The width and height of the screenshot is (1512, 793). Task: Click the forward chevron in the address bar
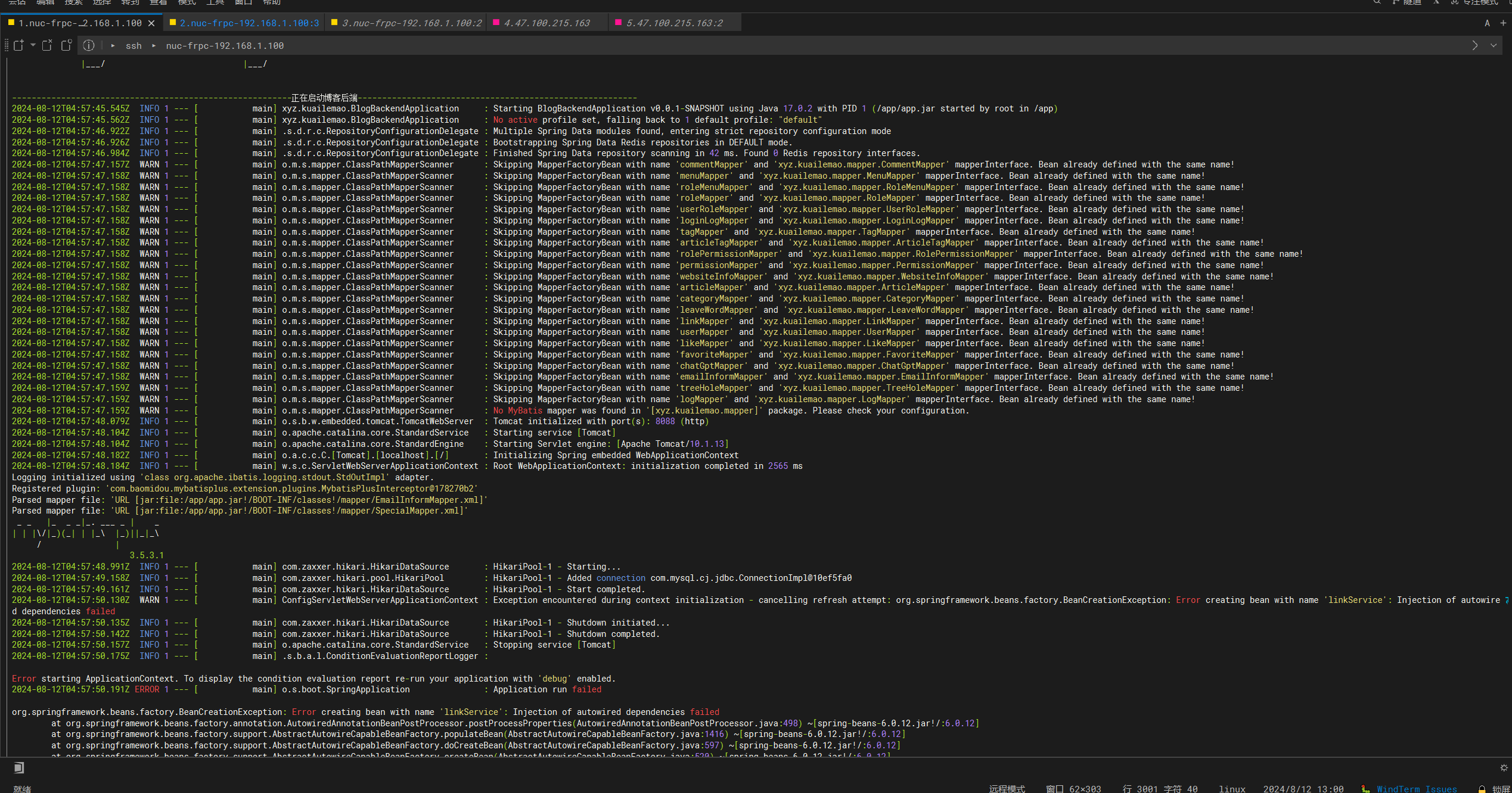[1475, 45]
